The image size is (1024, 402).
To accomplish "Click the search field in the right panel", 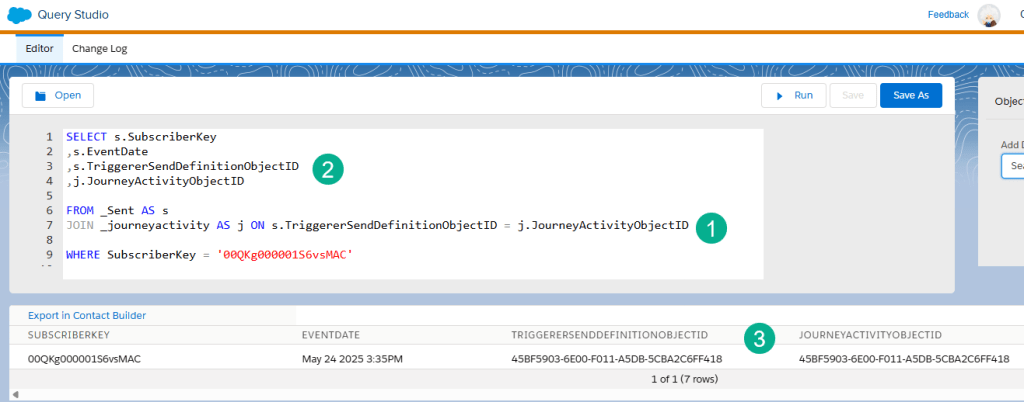I will click(1012, 166).
